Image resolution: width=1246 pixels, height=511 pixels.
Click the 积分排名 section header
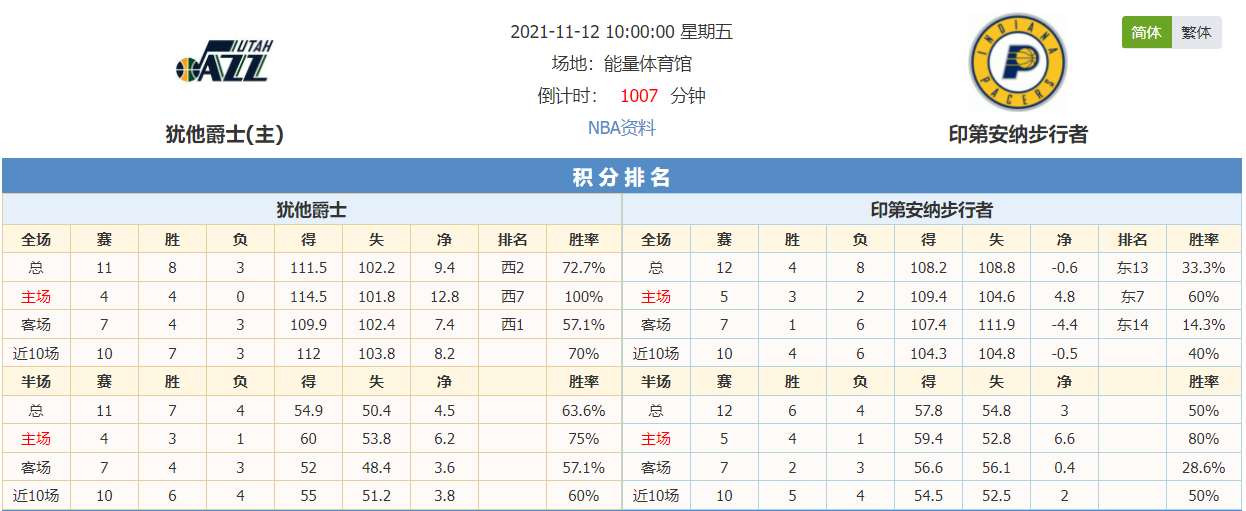coord(622,177)
